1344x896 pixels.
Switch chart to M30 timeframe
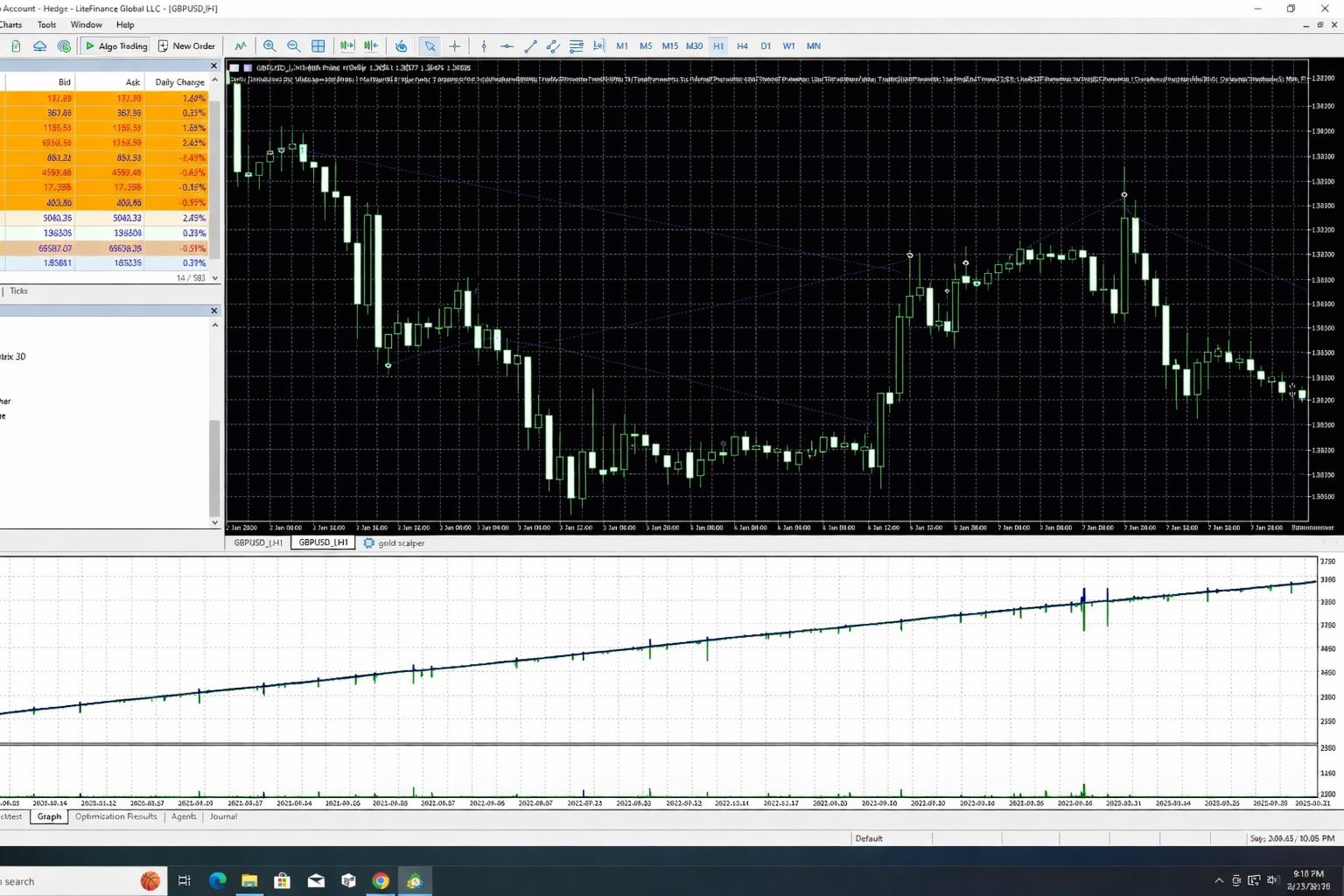[695, 45]
